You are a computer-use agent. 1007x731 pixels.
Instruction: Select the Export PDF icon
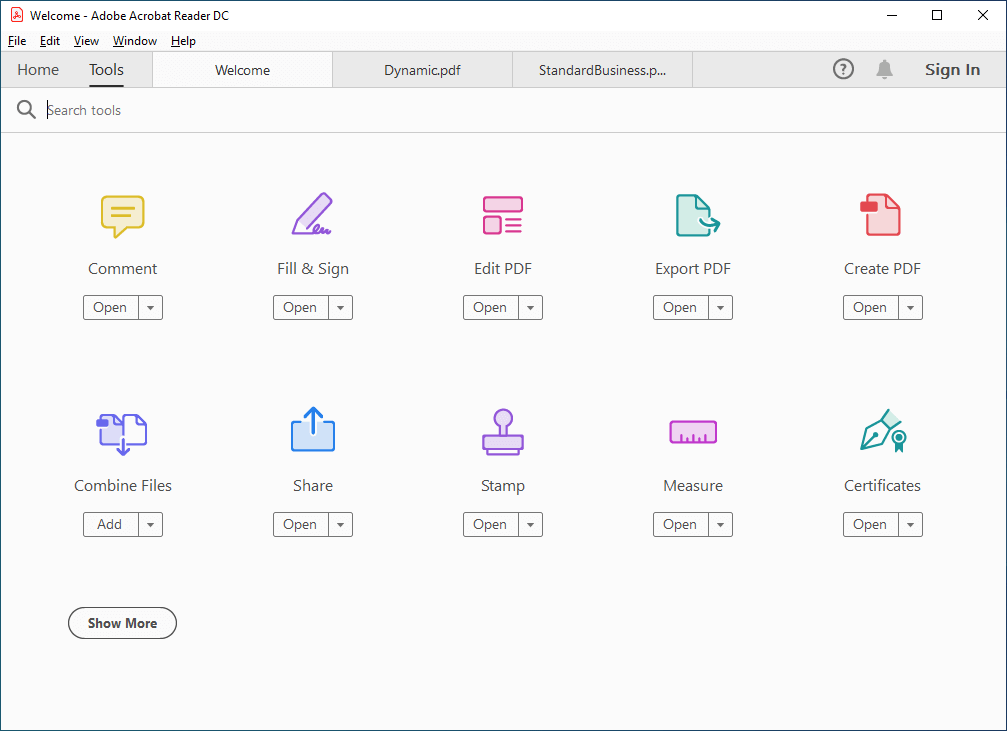pyautogui.click(x=692, y=214)
